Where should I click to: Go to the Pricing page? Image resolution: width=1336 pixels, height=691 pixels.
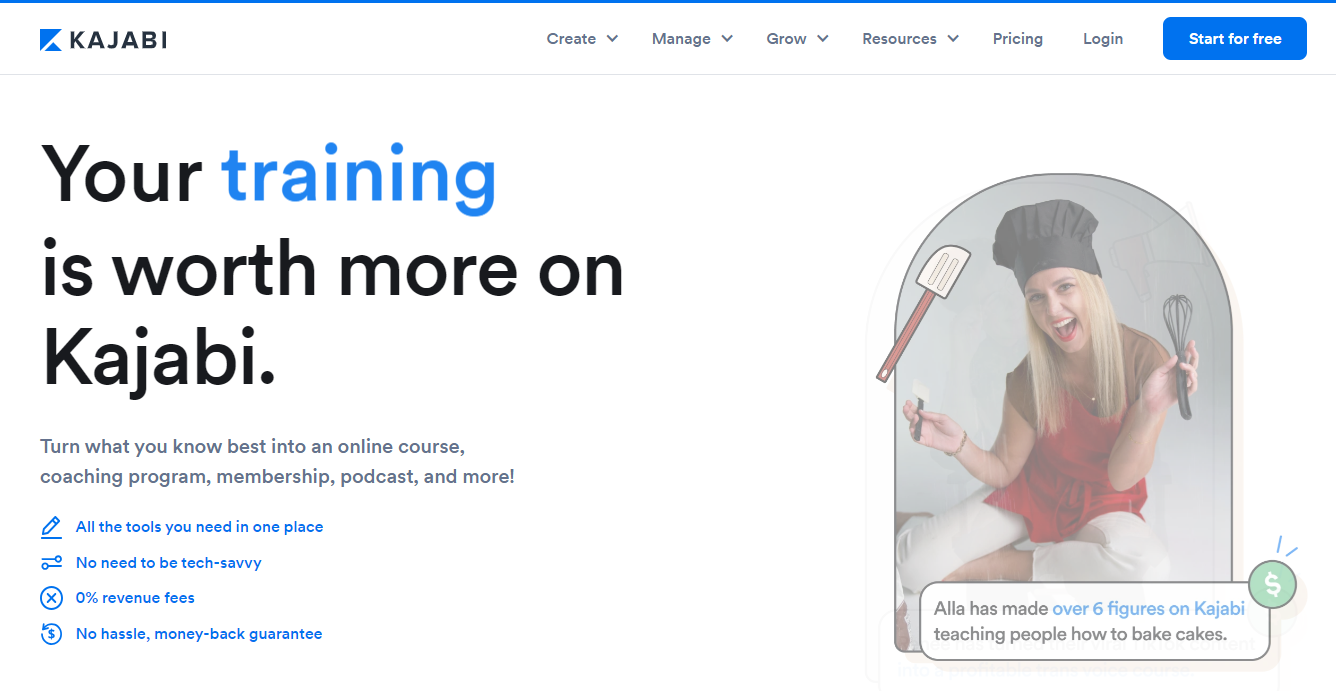pos(1018,39)
